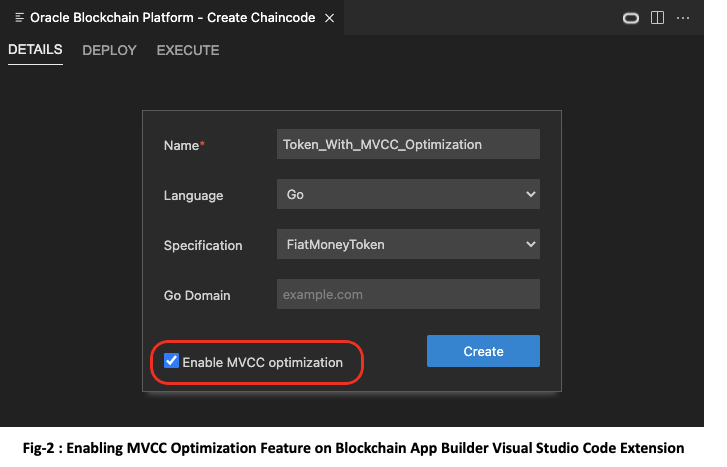Focus the Go Domain input field

[408, 295]
